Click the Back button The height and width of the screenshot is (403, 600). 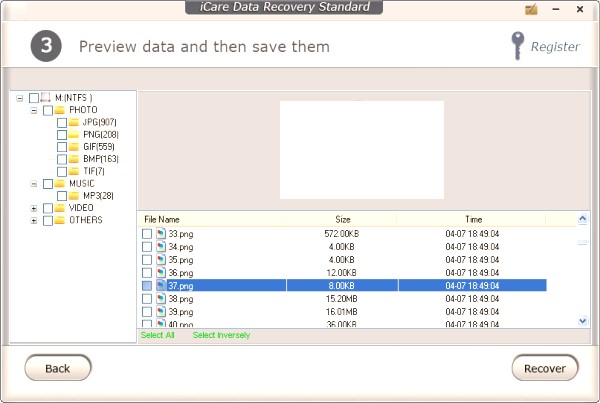[x=58, y=368]
